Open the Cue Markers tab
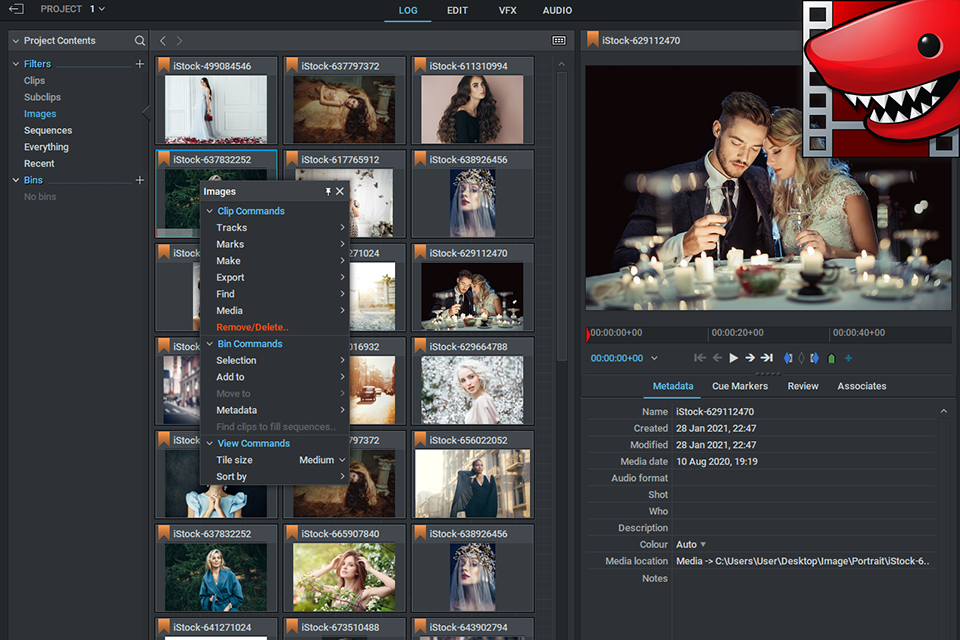 740,386
